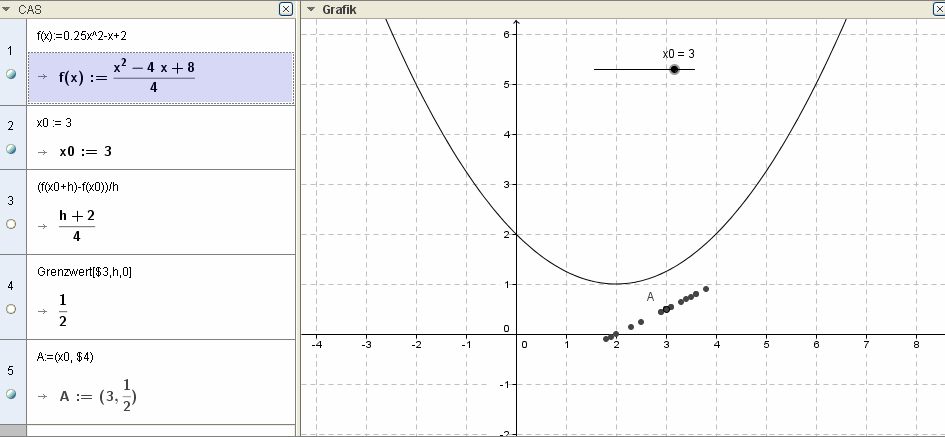Collapse the Grafik panel triangle

(311, 9)
